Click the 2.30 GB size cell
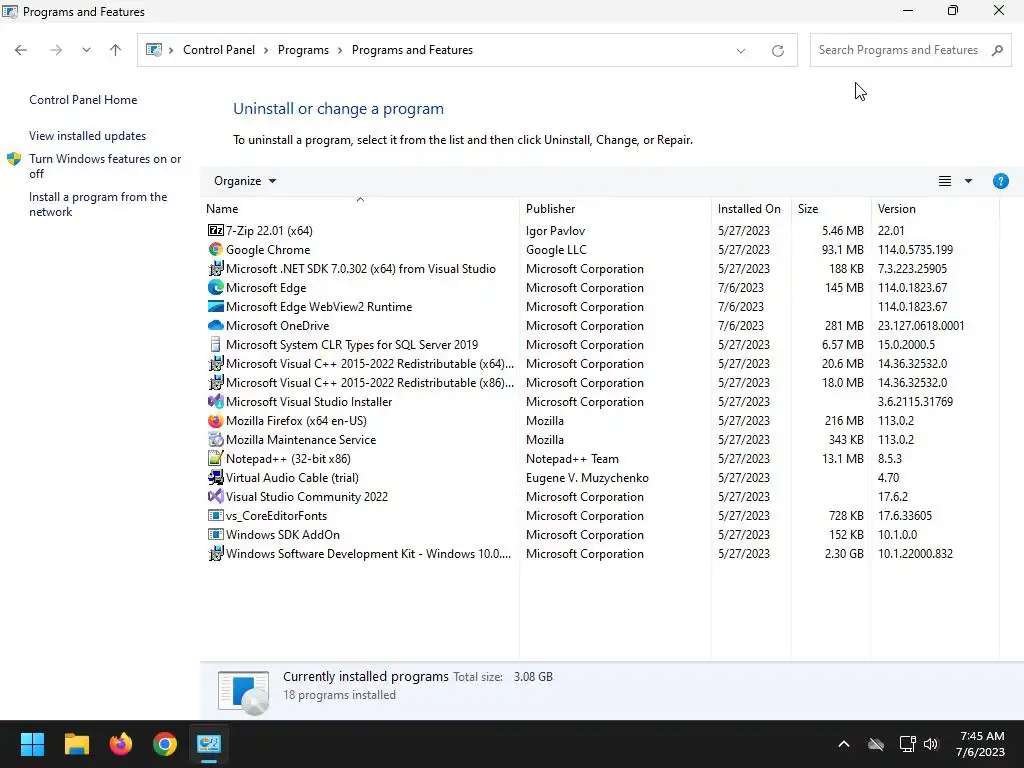This screenshot has width=1024, height=768. click(844, 554)
